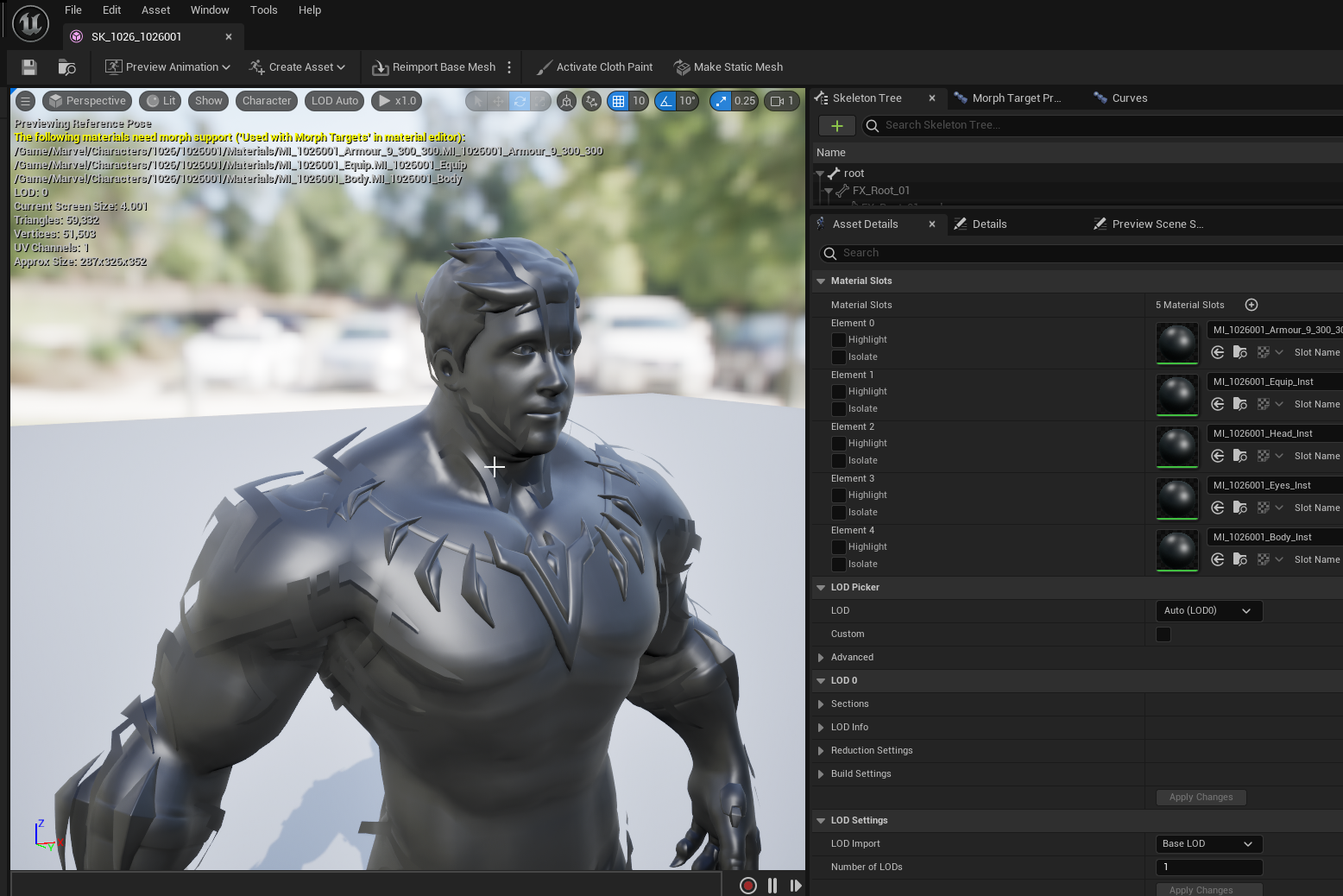The width and height of the screenshot is (1343, 896).
Task: Click the Number of LODs input field
Action: [1208, 868]
